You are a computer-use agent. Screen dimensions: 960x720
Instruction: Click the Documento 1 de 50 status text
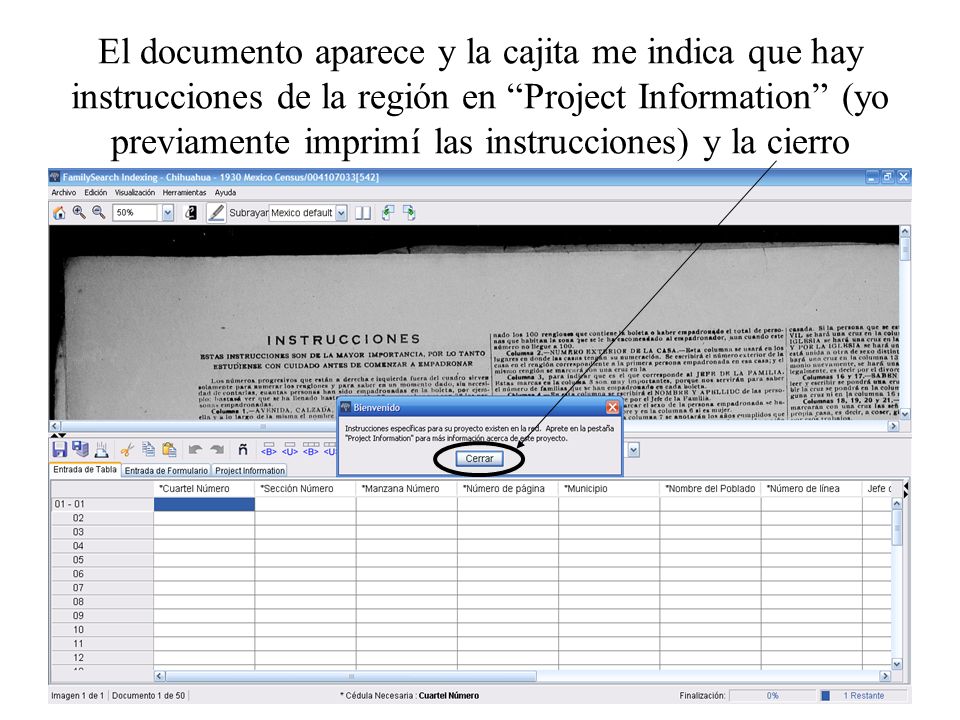[x=148, y=696]
